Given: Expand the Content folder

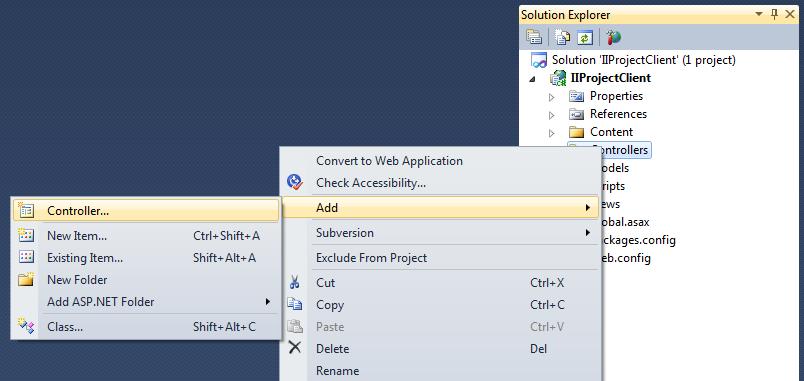Looking at the screenshot, I should (552, 133).
